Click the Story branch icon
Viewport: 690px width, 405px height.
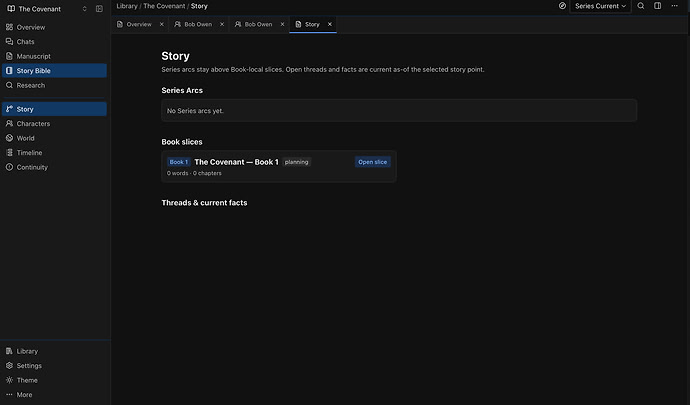[9, 109]
